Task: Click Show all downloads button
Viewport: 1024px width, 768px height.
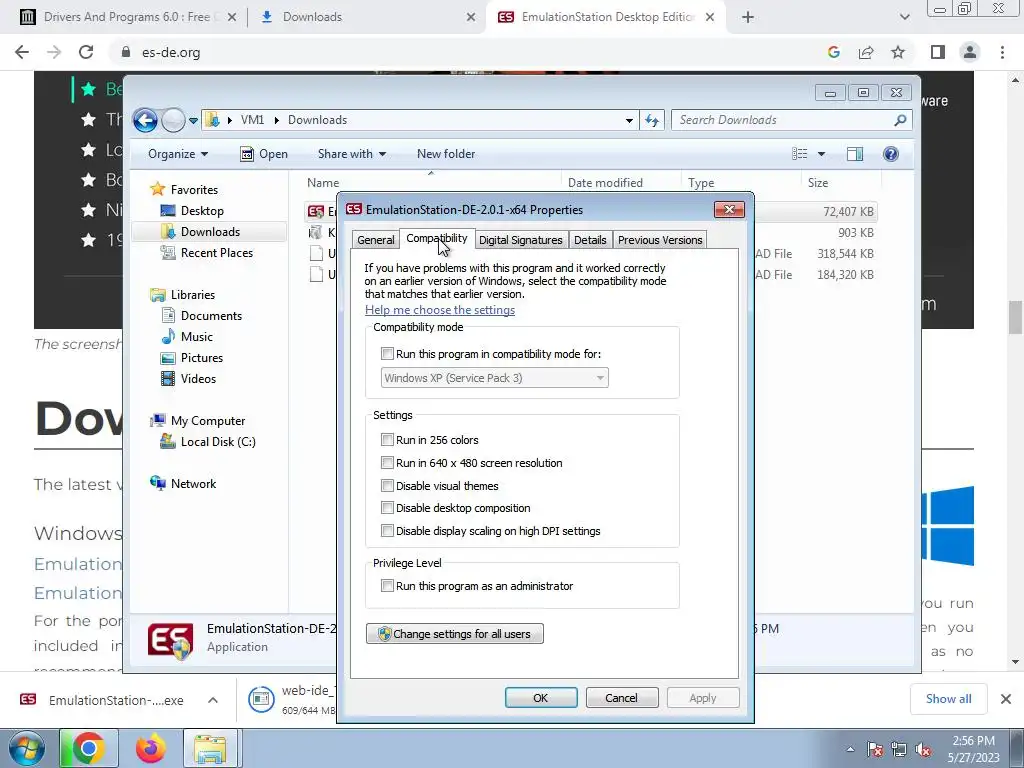Action: [948, 699]
